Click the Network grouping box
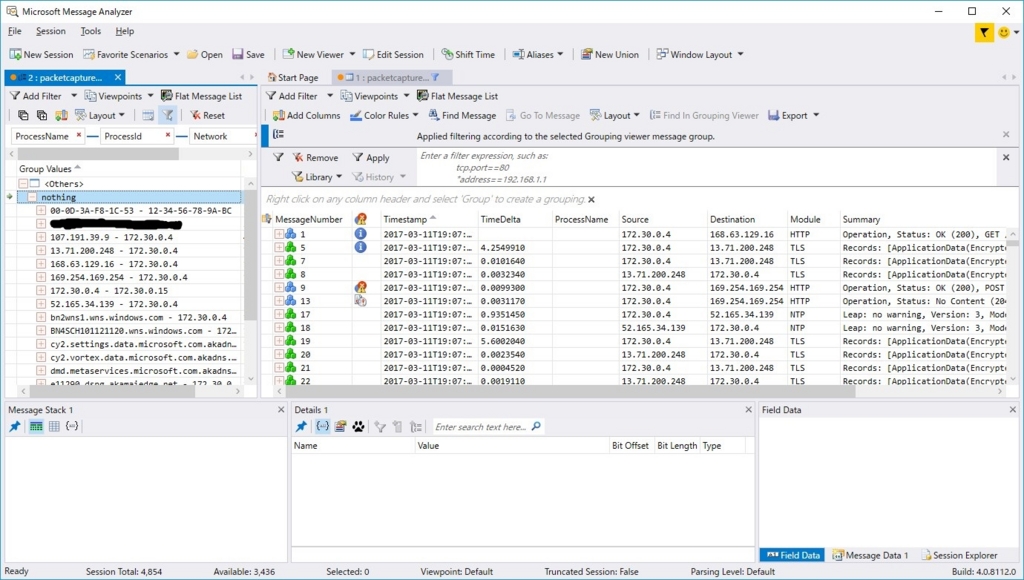Viewport: 1024px width, 580px height. tap(223, 136)
